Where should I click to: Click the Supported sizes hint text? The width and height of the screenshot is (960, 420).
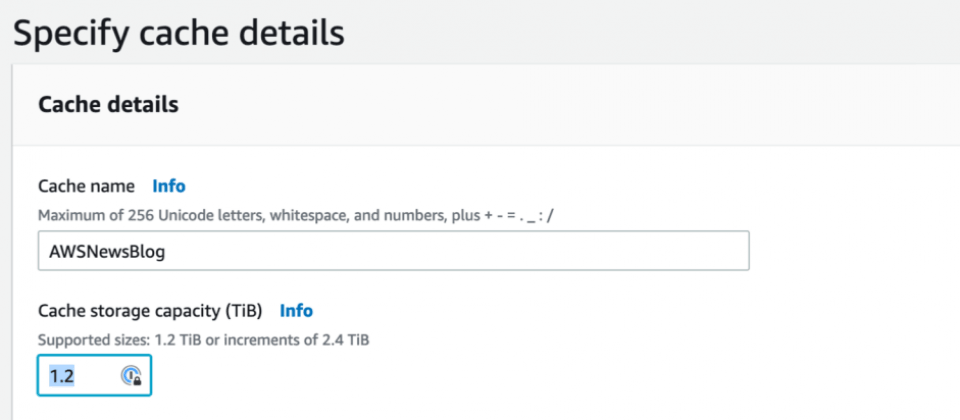[x=203, y=340]
